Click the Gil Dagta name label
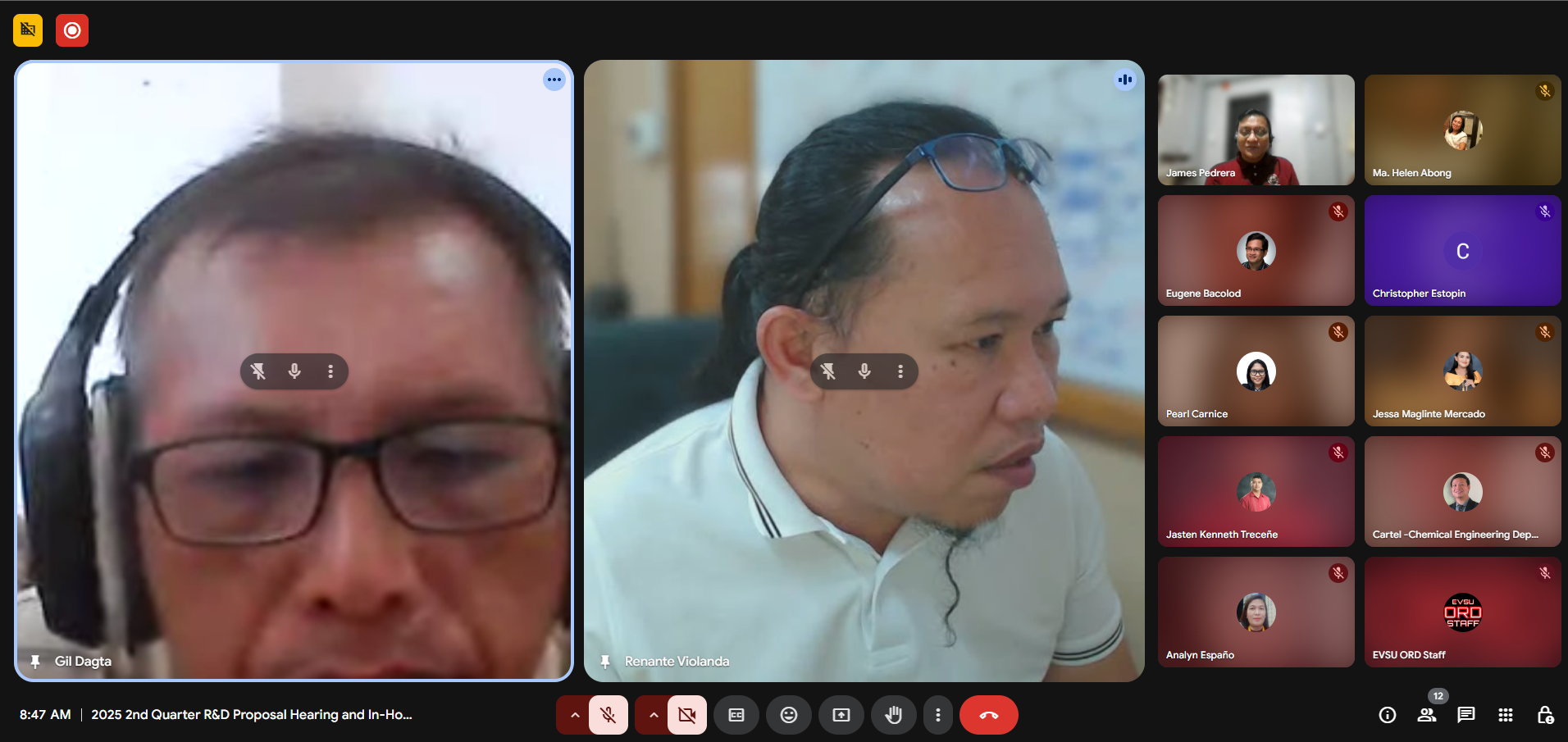1568x742 pixels. [83, 662]
